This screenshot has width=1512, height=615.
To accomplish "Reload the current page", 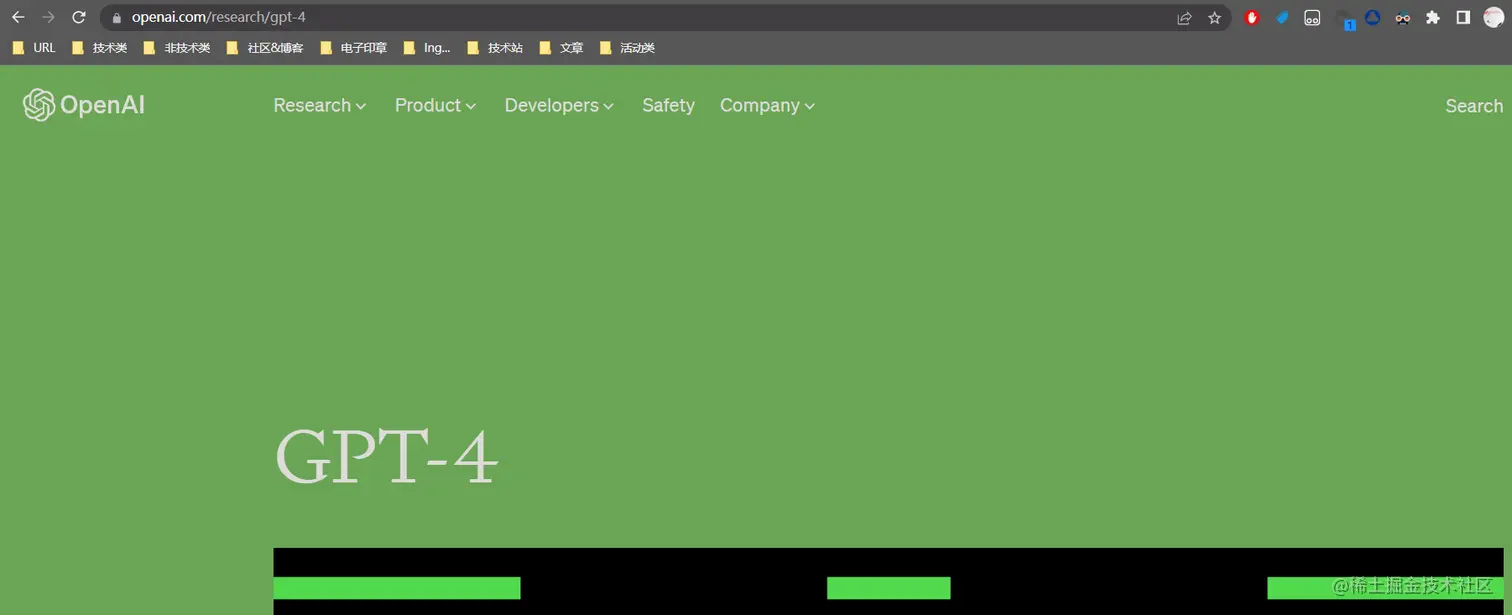I will point(79,17).
